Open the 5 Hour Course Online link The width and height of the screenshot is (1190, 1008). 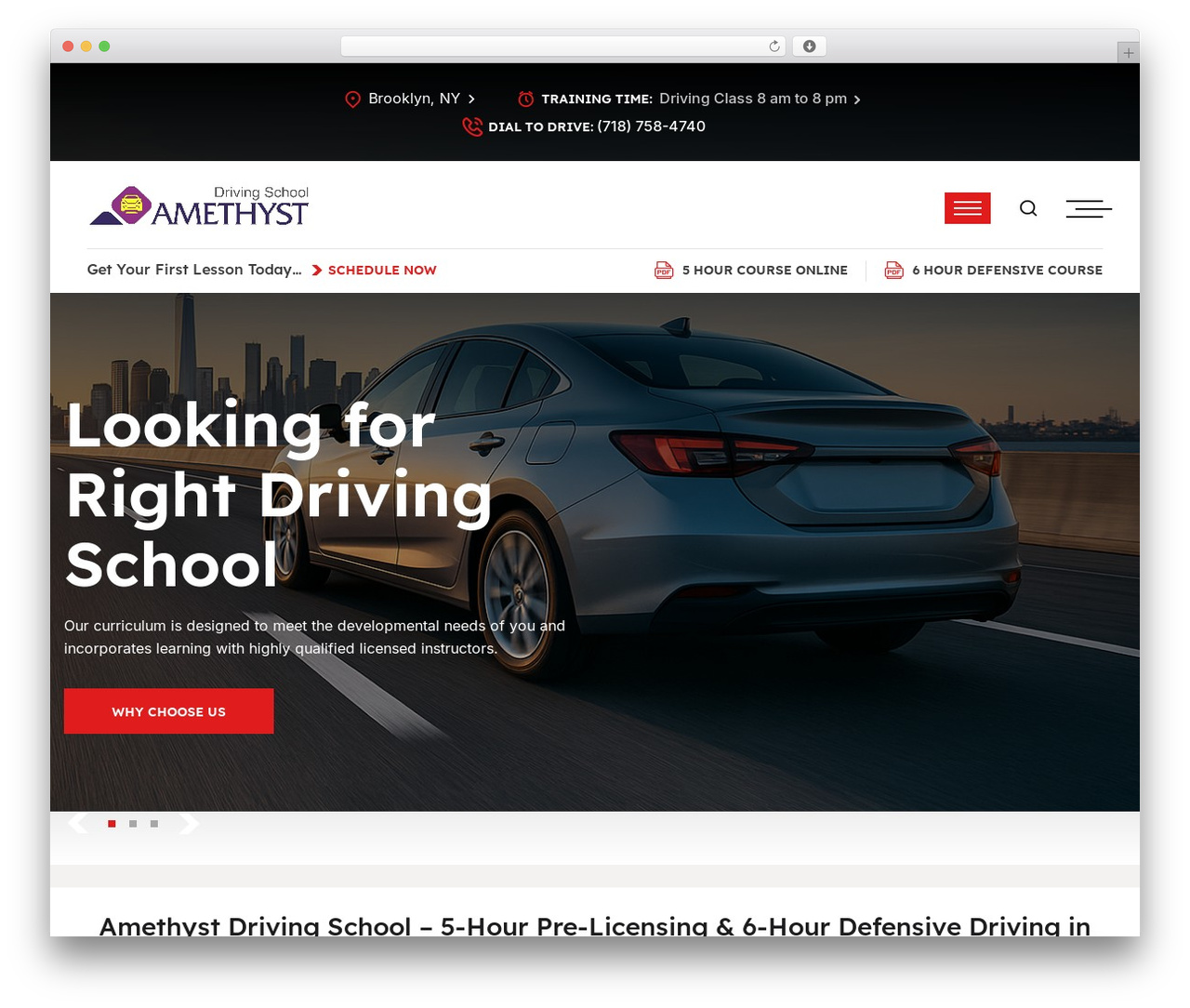coord(764,270)
